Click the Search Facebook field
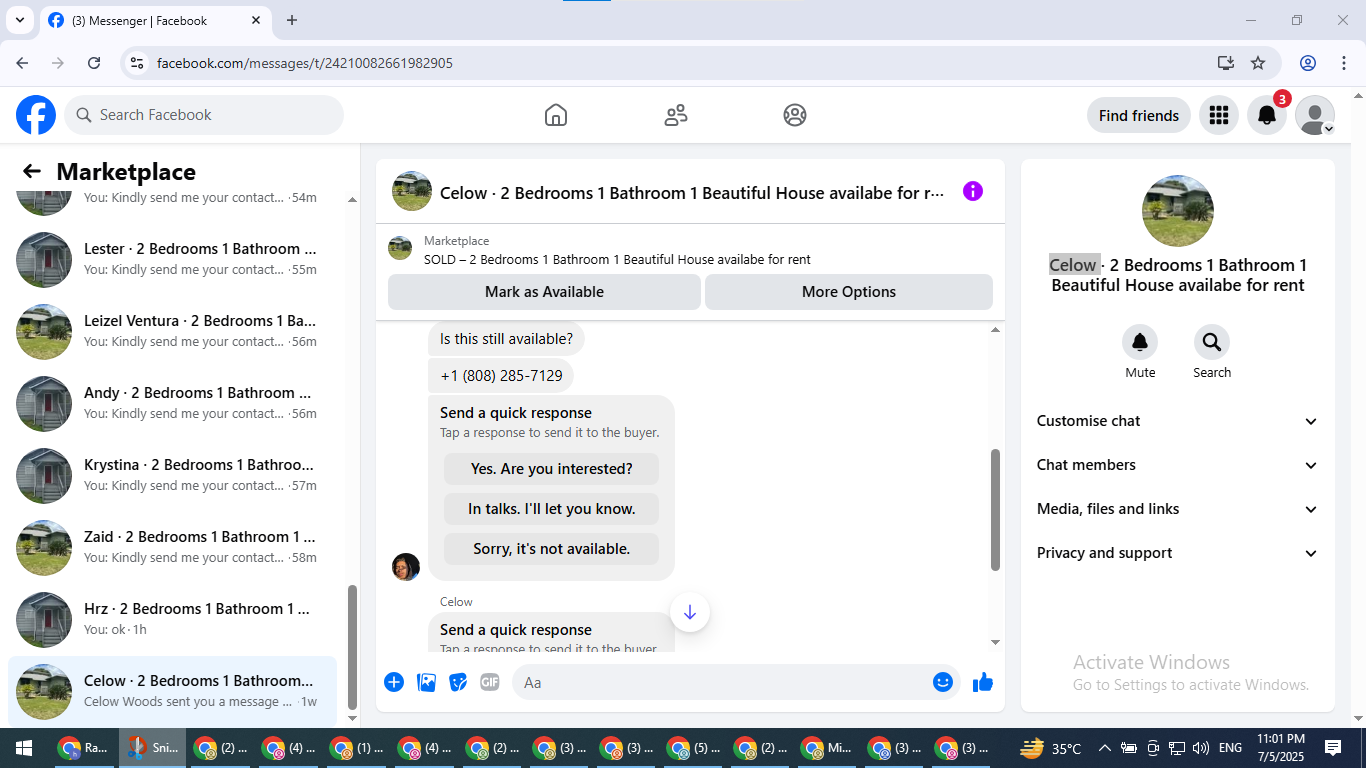Image resolution: width=1366 pixels, height=768 pixels. point(204,115)
